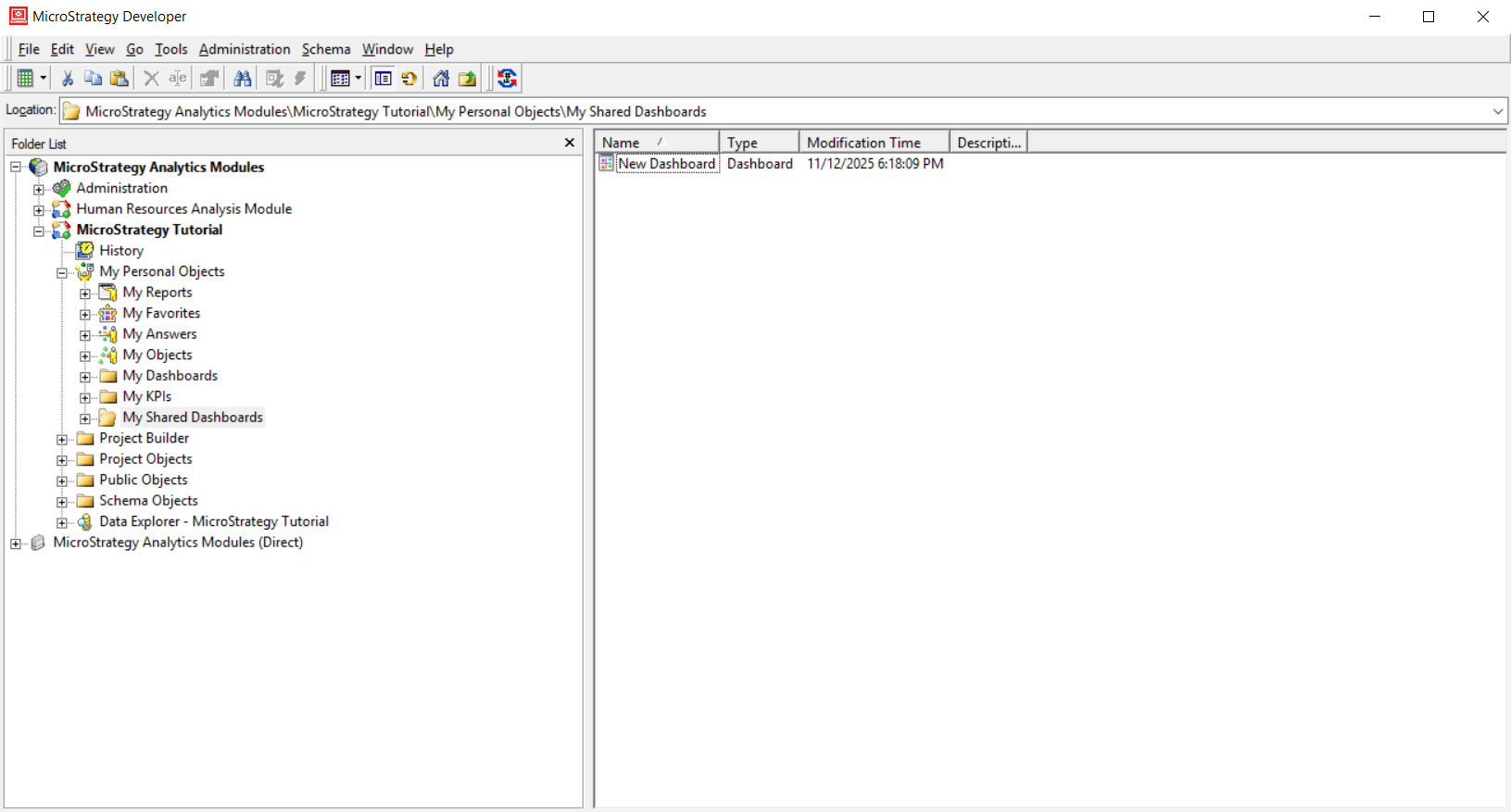Select the My Reports folder icon
This screenshot has height=812, width=1511.
pos(108,293)
